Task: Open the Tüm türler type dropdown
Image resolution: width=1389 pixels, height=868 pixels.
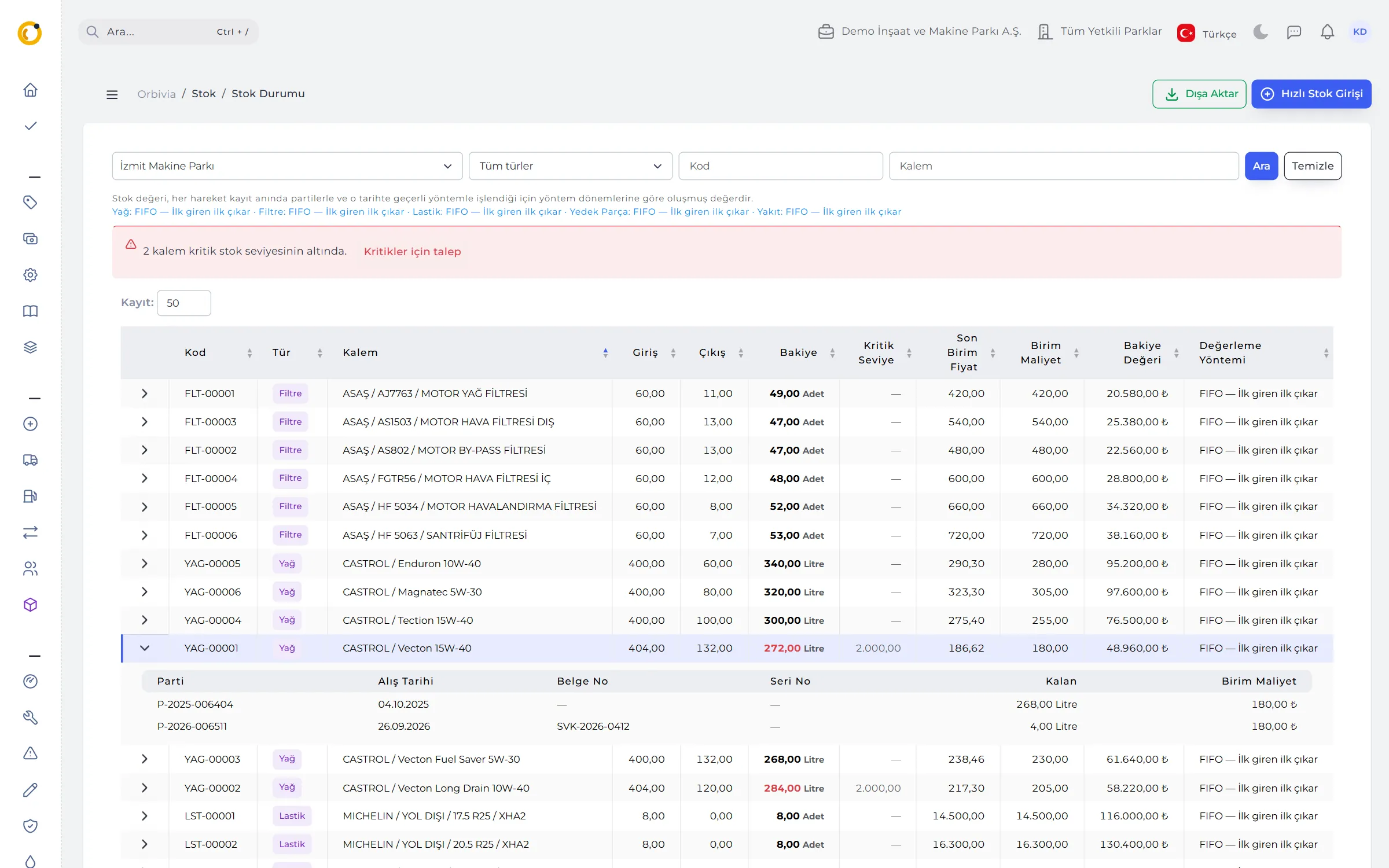Action: click(570, 166)
